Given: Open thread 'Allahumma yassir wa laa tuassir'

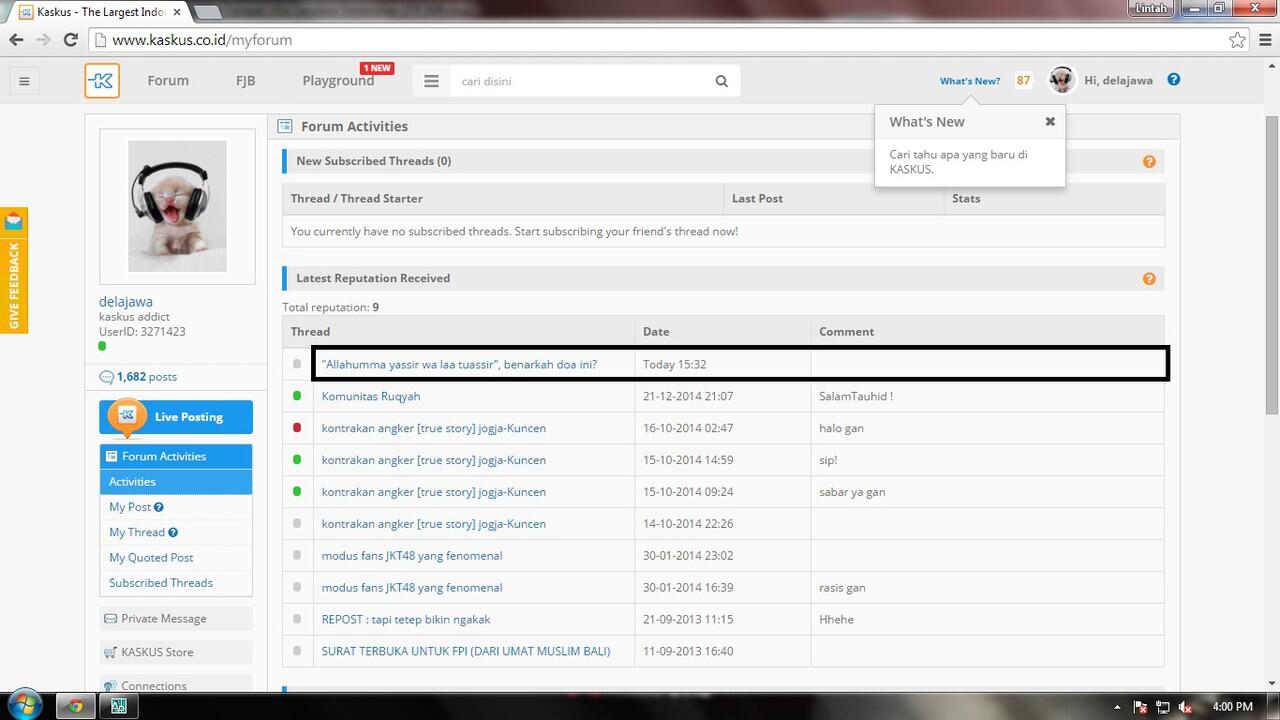Looking at the screenshot, I should coord(459,364).
